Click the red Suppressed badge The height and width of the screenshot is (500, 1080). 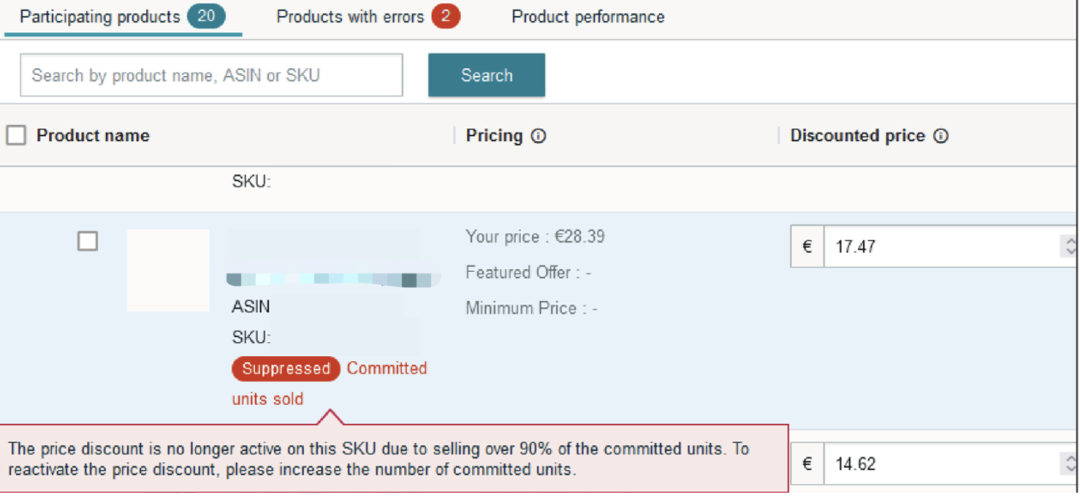click(x=286, y=369)
